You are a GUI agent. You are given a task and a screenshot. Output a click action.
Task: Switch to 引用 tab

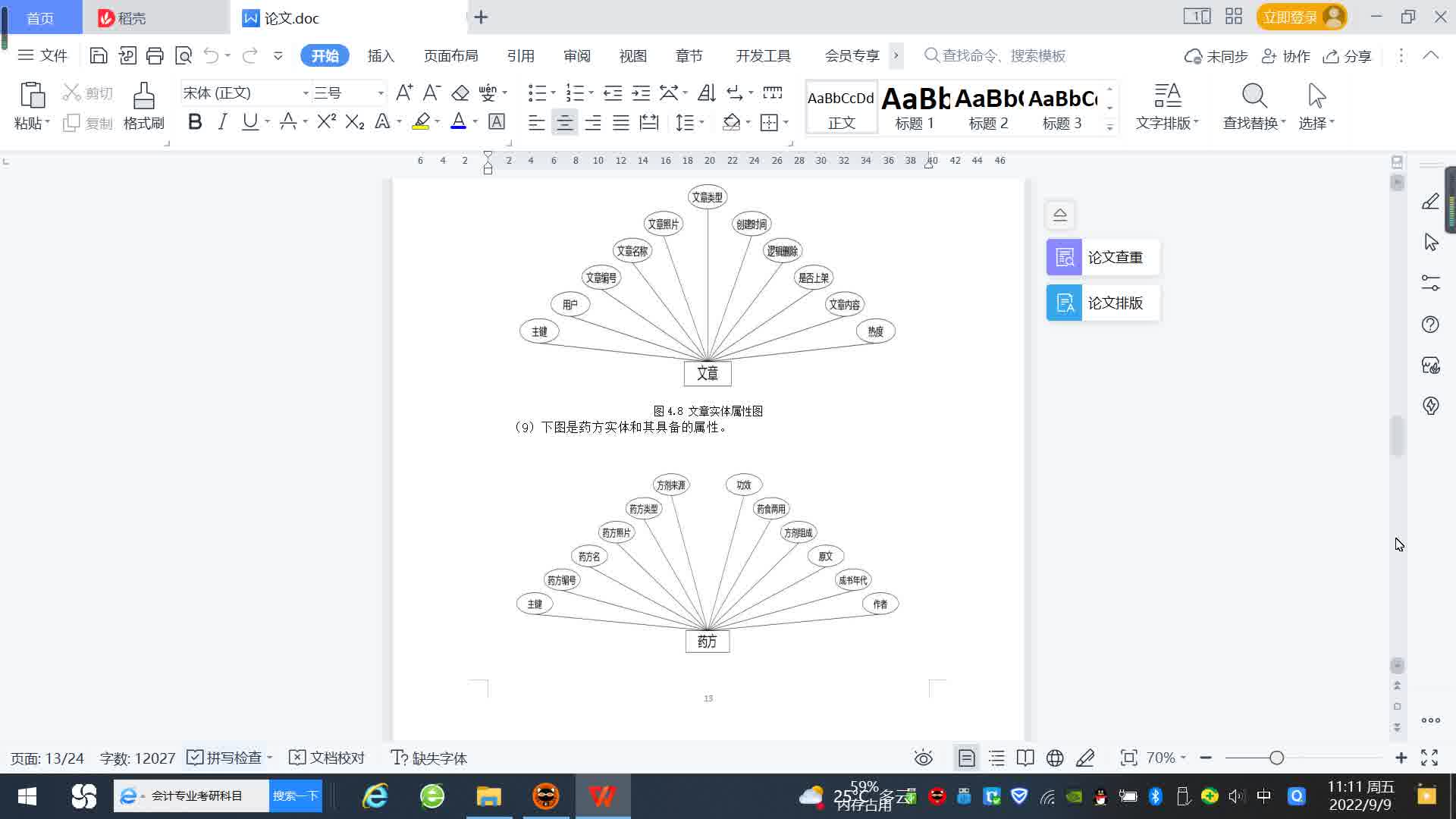pos(520,55)
